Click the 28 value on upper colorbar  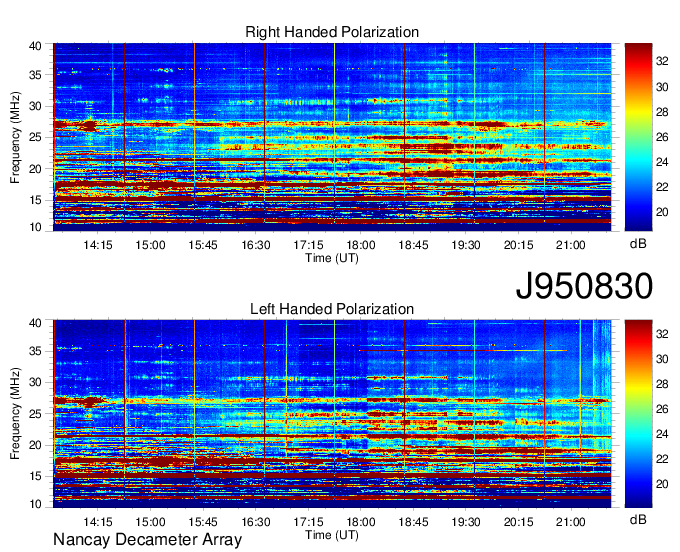point(662,112)
